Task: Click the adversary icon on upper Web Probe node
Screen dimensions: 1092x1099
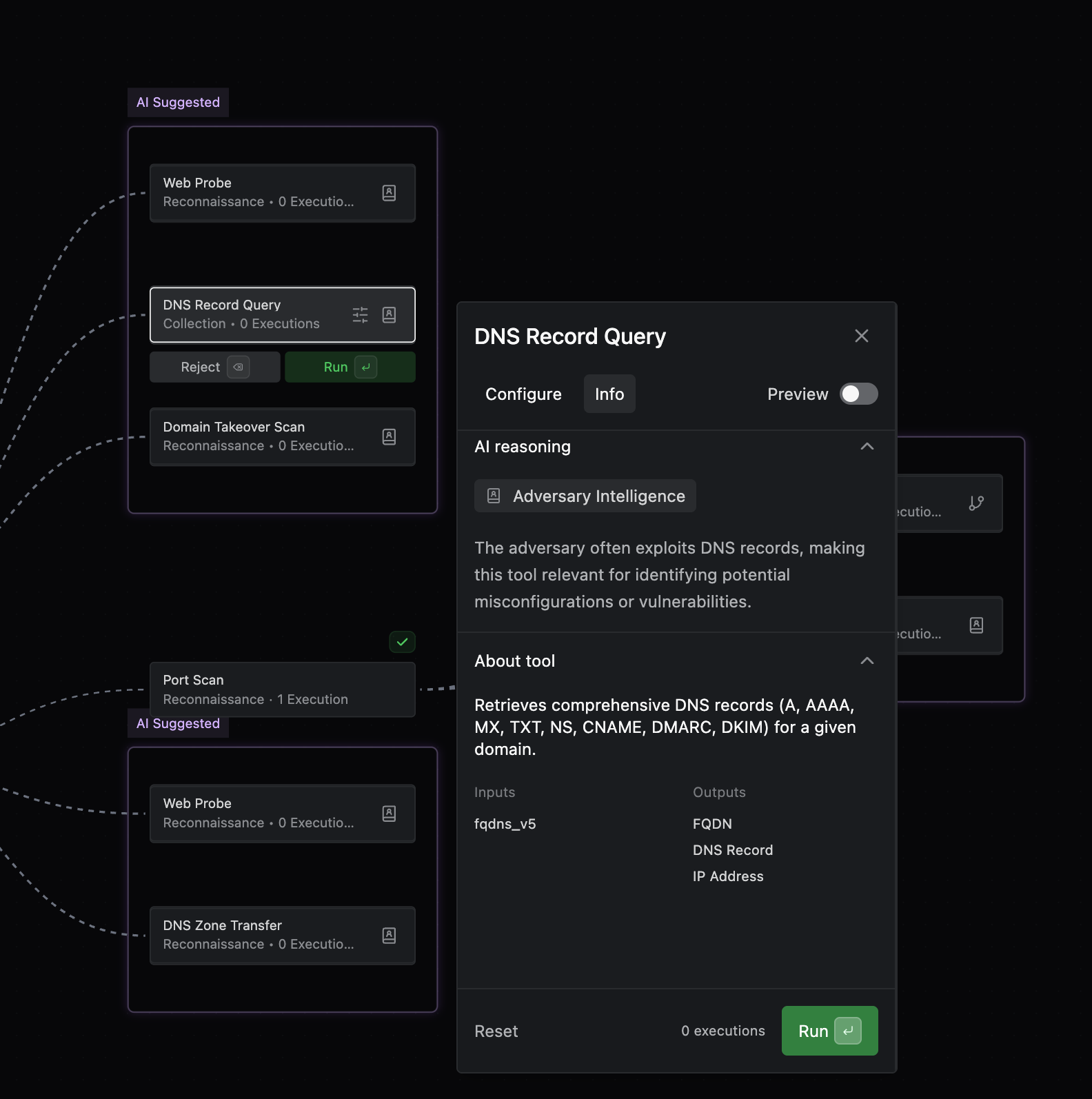Action: [389, 193]
